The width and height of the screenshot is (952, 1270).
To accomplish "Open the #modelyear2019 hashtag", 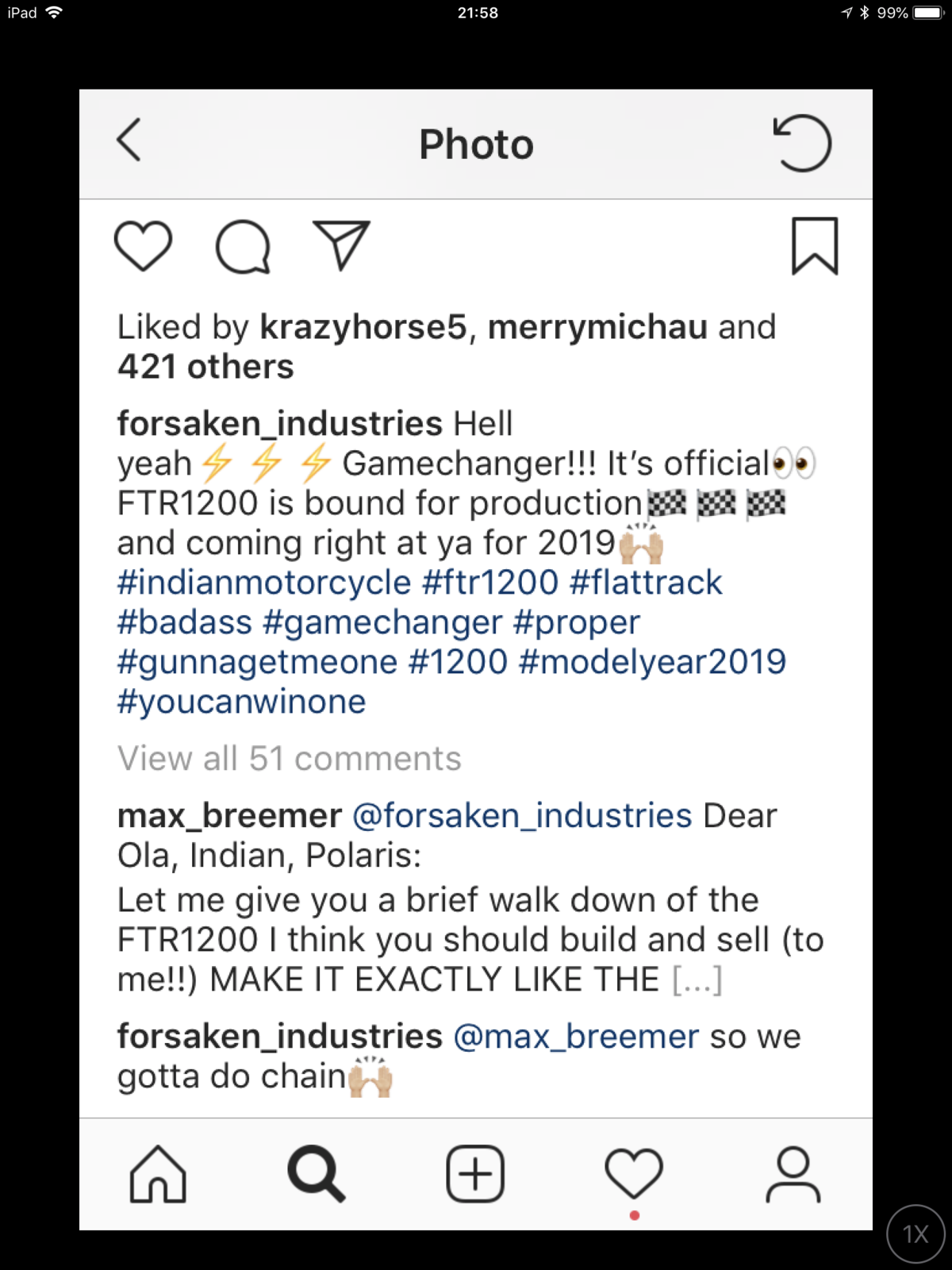I will tap(652, 662).
